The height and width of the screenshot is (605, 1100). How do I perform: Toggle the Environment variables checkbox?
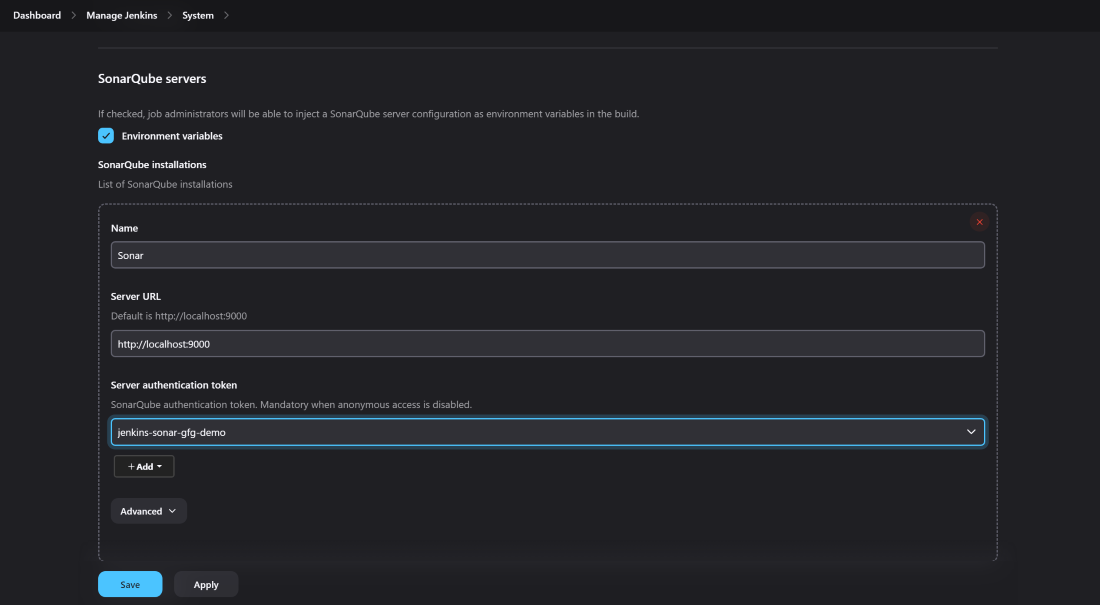tap(106, 135)
